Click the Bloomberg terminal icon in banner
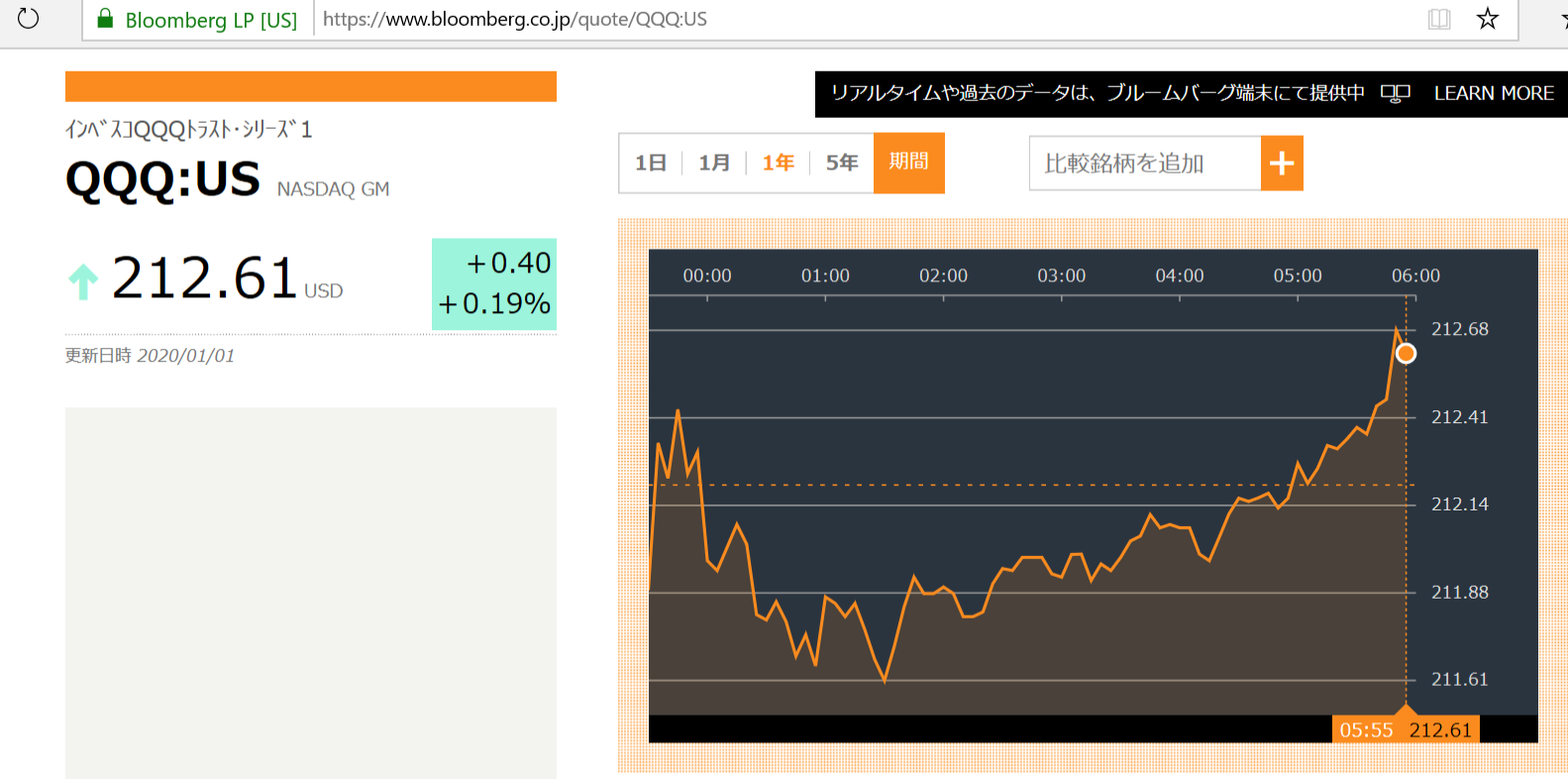This screenshot has width=1568, height=779. click(1395, 93)
